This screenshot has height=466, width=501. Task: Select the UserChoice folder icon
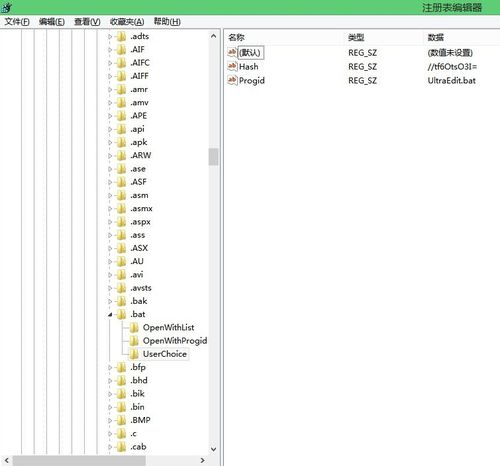pyautogui.click(x=134, y=354)
